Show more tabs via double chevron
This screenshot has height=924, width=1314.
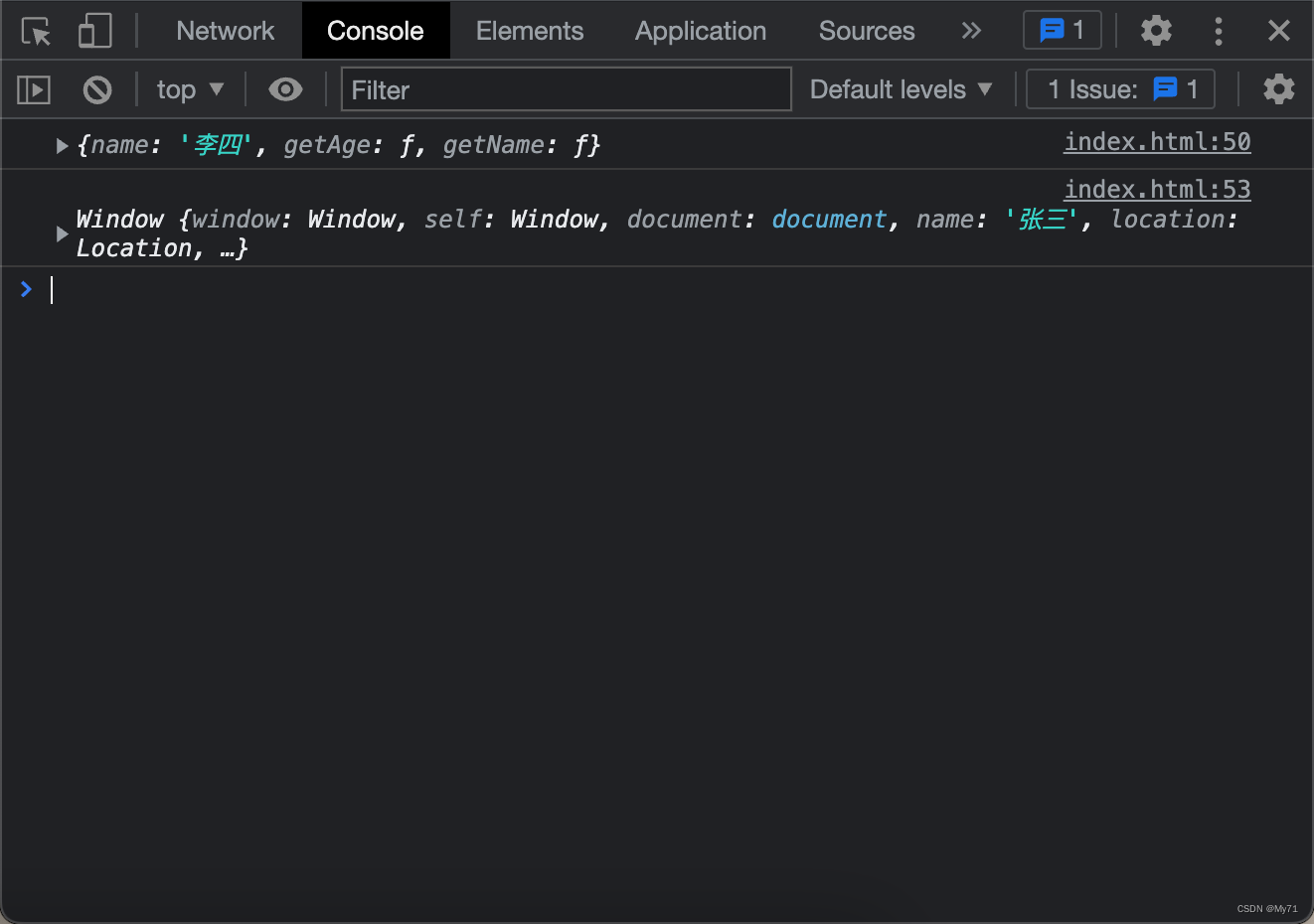click(x=971, y=31)
